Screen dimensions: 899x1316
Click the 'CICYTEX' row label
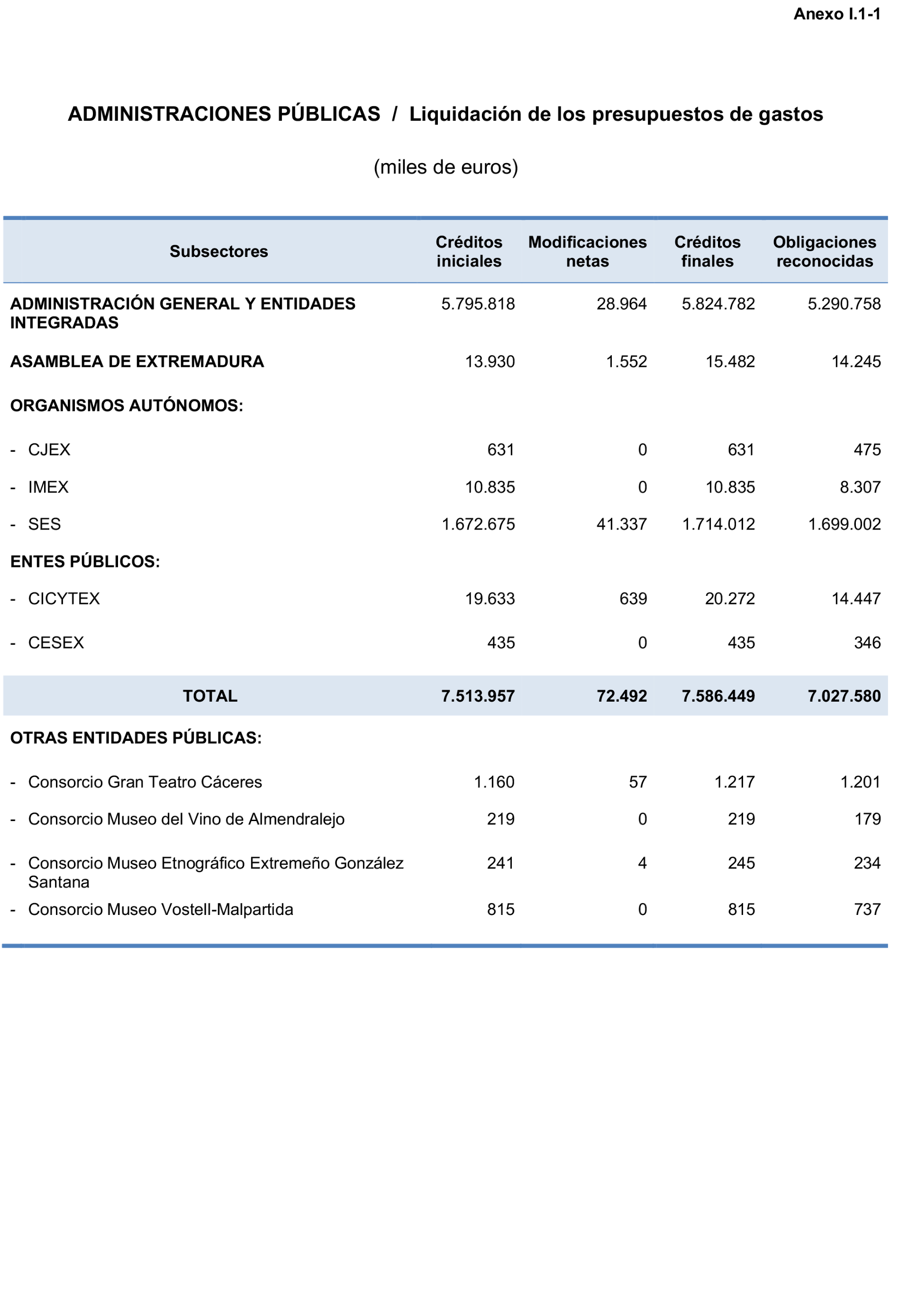click(x=64, y=599)
